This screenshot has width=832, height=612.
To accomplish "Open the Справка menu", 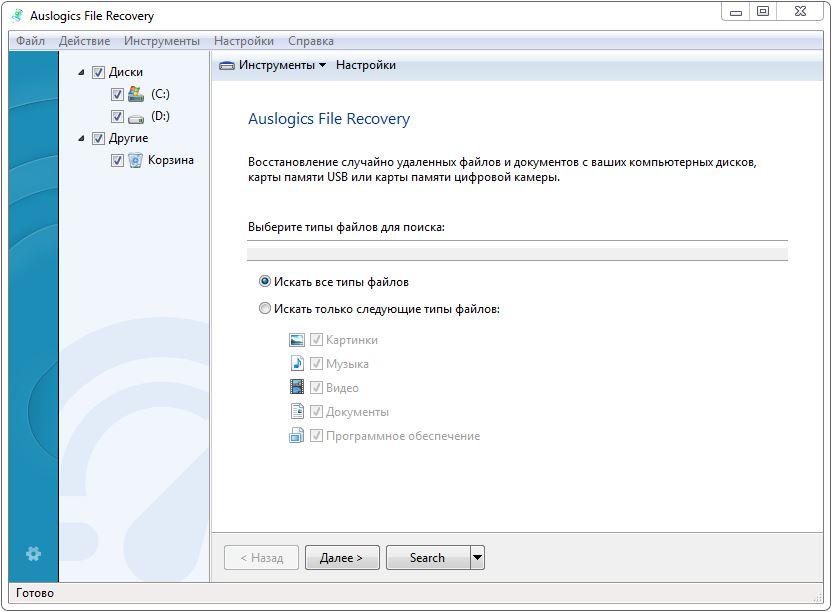I will [311, 41].
